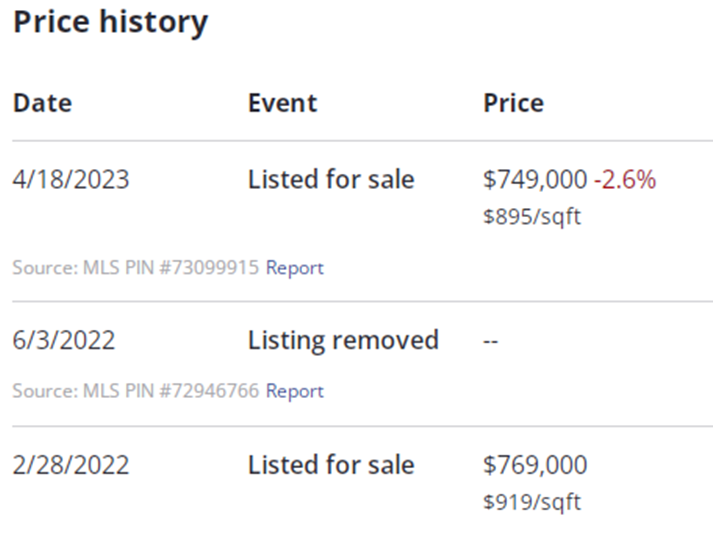
Task: Click the $749,000 price
Action: coord(535,180)
